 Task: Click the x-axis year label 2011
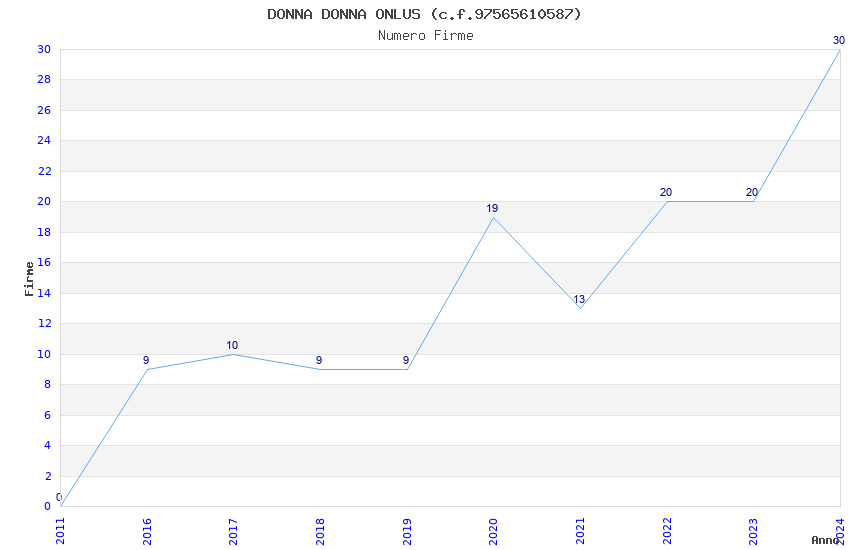point(60,532)
